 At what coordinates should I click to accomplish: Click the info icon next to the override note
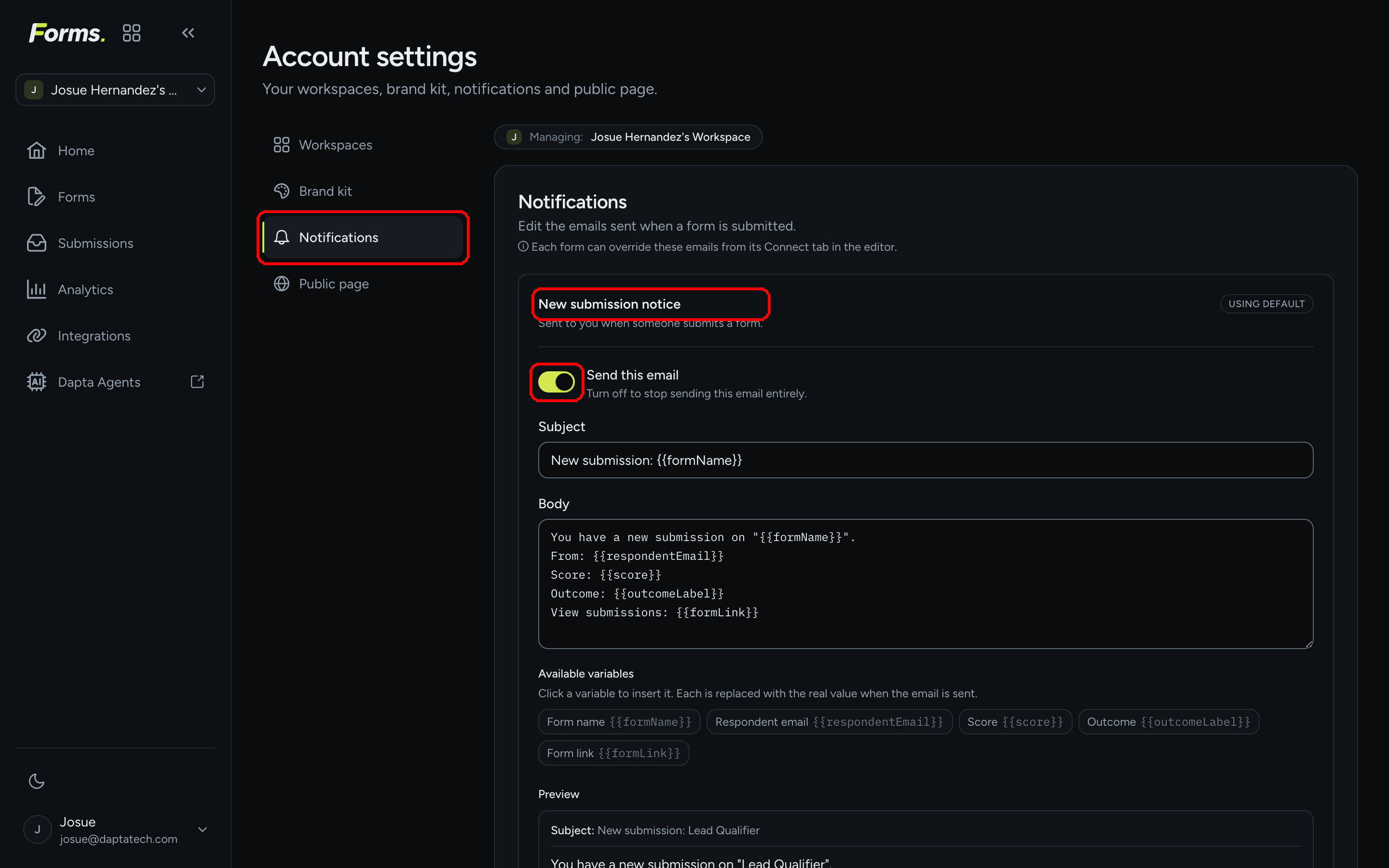point(523,246)
